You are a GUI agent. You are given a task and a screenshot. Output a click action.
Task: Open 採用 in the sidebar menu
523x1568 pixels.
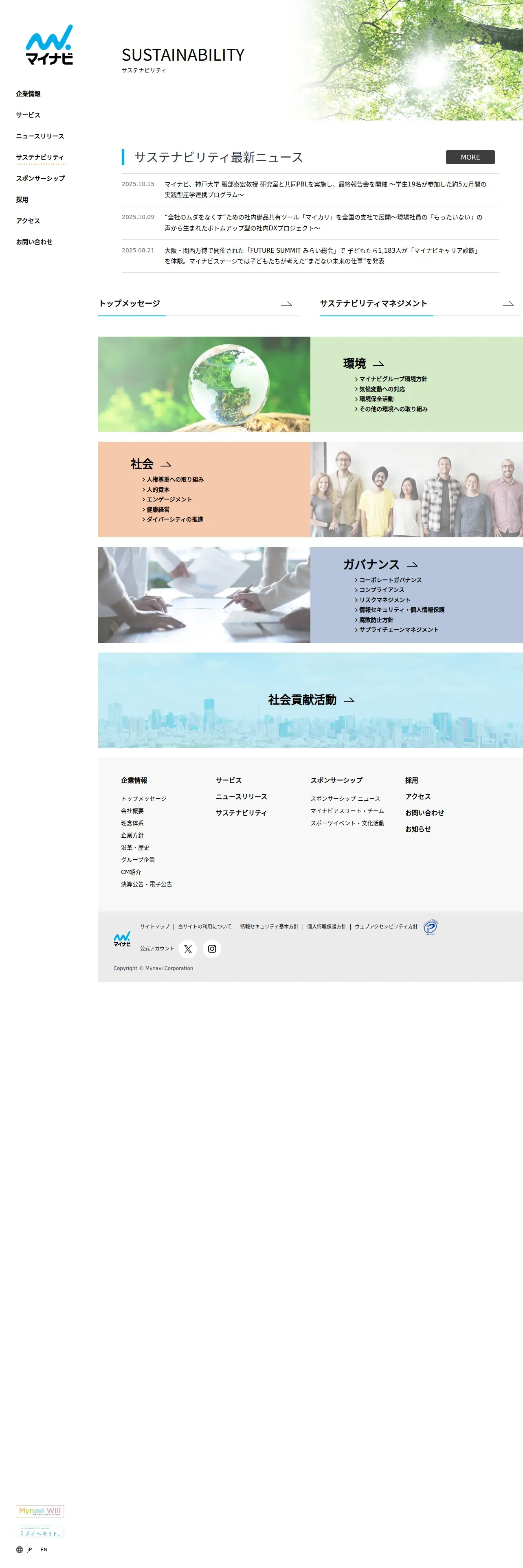click(22, 199)
